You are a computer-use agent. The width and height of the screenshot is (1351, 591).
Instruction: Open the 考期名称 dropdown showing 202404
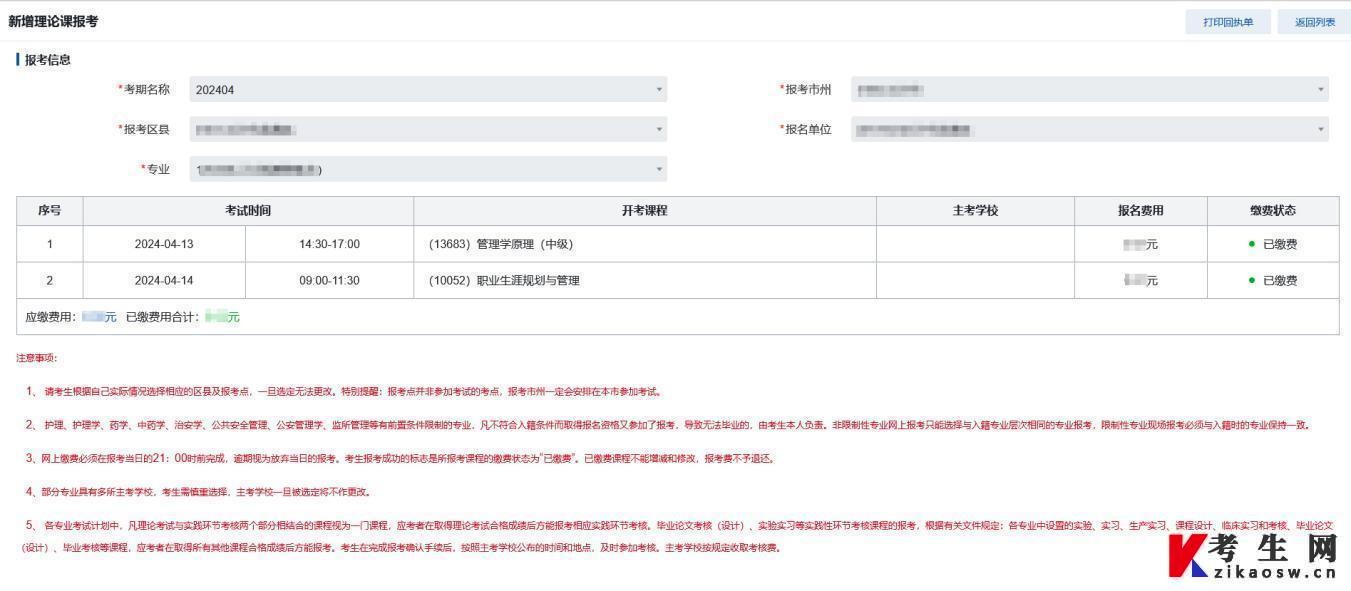pos(428,89)
